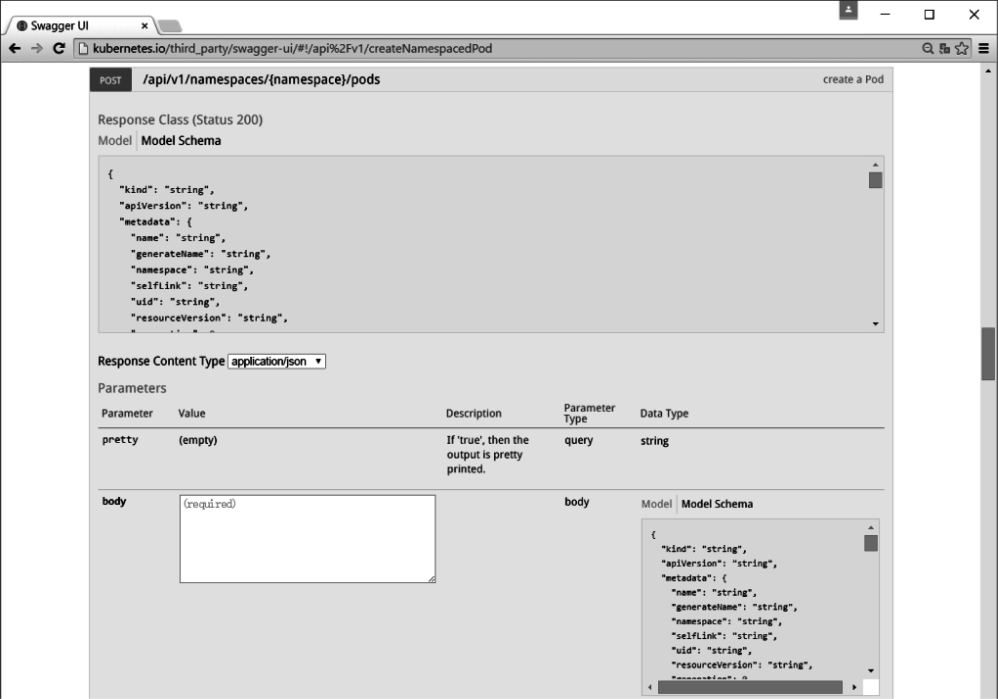Switch Response Class to the Model tab
The image size is (998, 699).
click(115, 141)
